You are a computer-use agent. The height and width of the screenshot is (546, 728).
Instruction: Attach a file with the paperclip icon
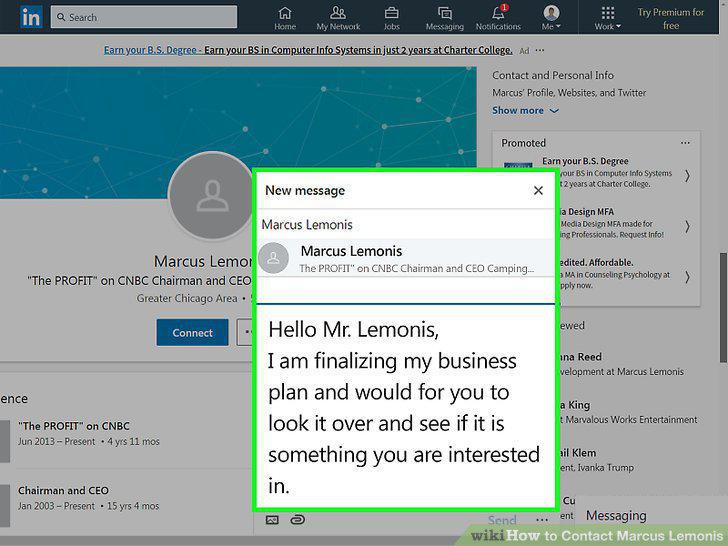(x=298, y=520)
